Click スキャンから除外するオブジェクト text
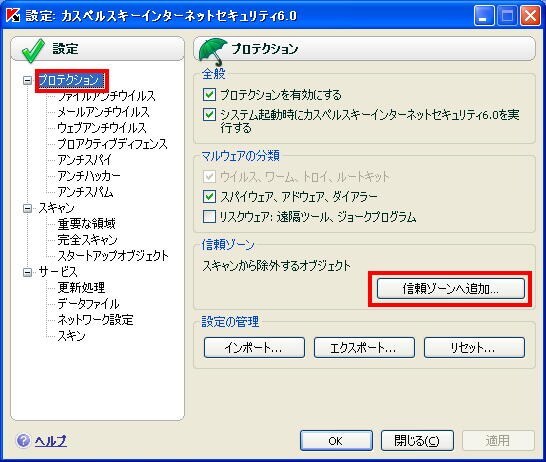 (x=276, y=266)
